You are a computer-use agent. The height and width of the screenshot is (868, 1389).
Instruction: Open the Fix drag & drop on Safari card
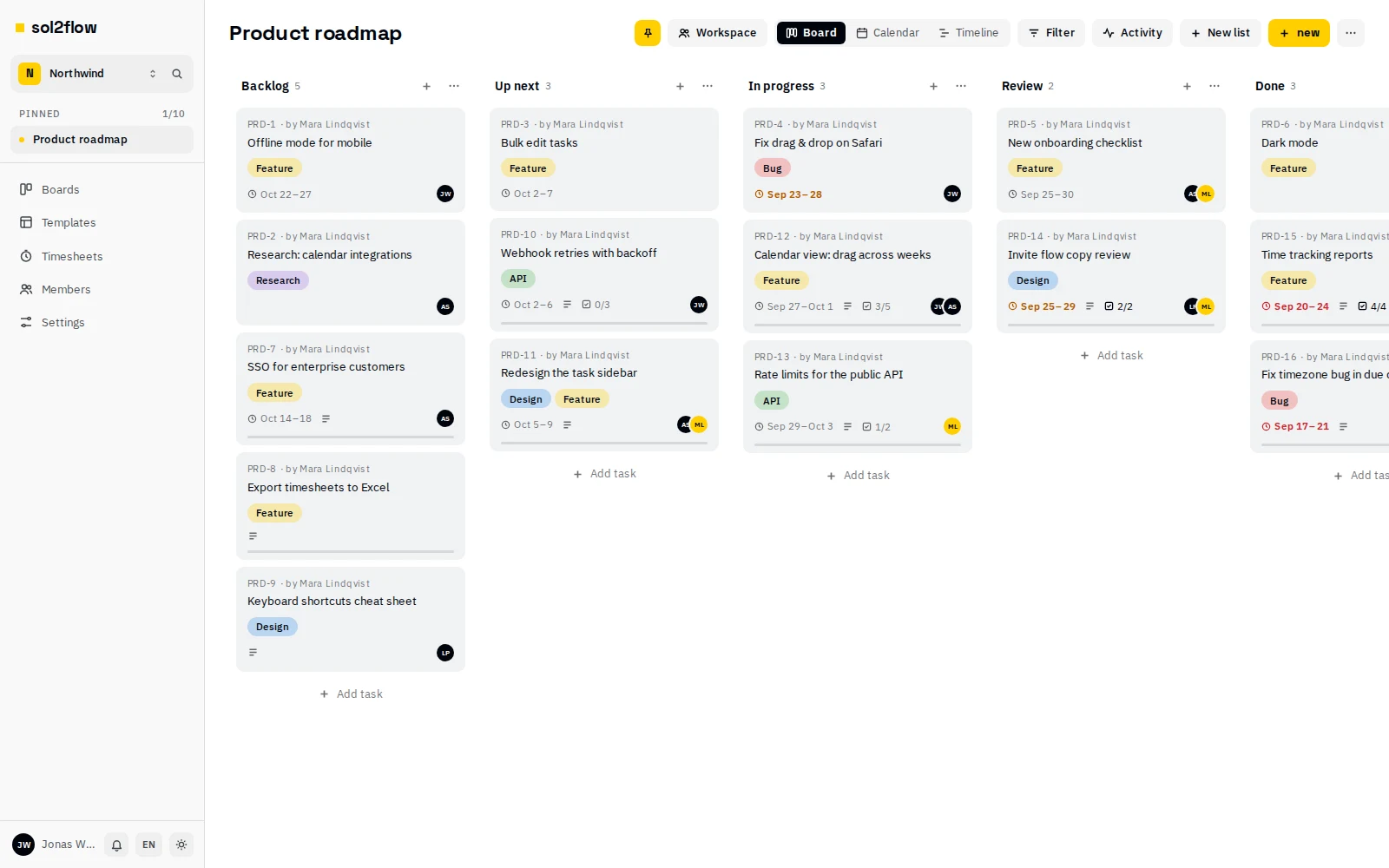[x=858, y=160]
